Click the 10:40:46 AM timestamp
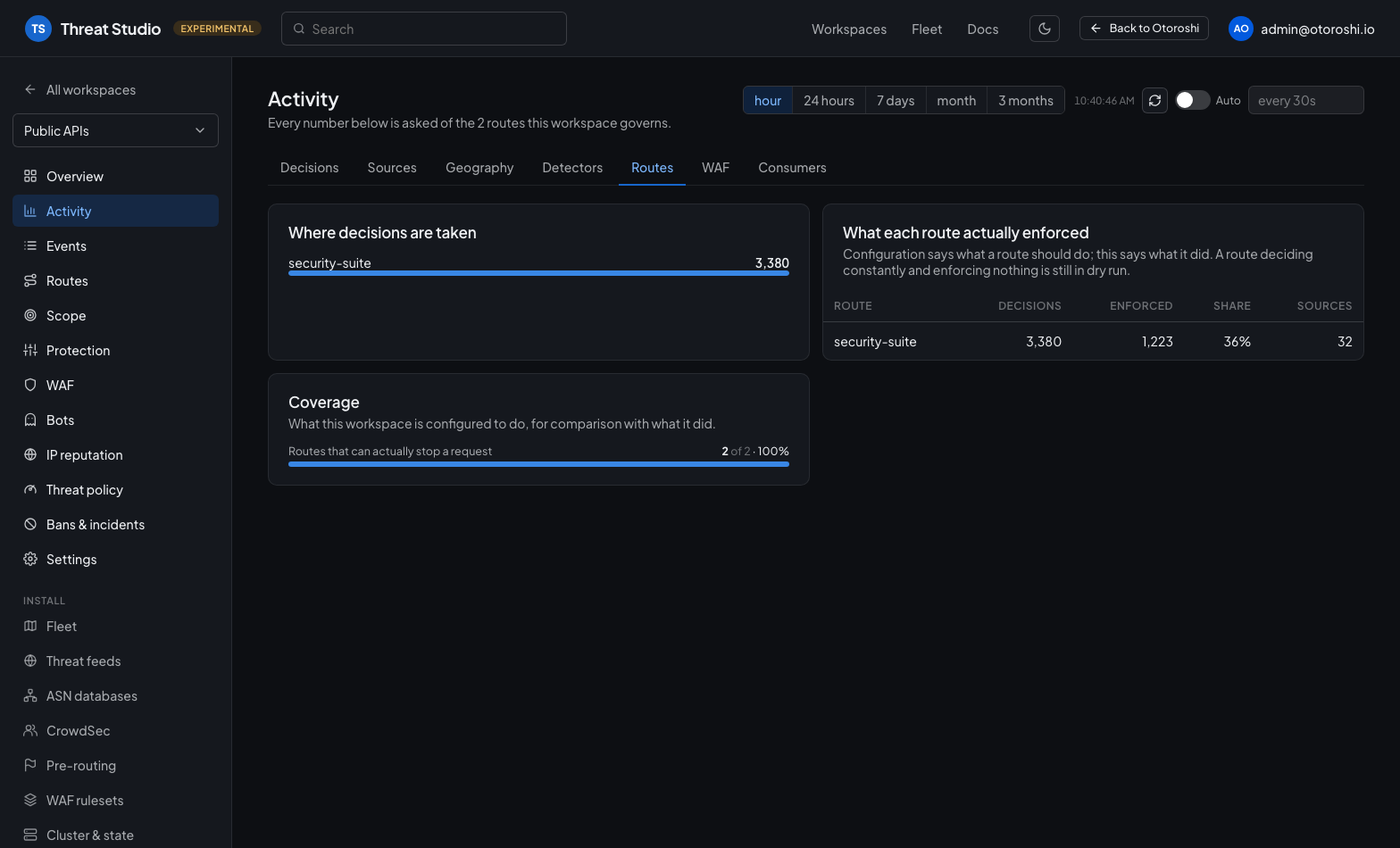Viewport: 1400px width, 848px height. point(1104,101)
